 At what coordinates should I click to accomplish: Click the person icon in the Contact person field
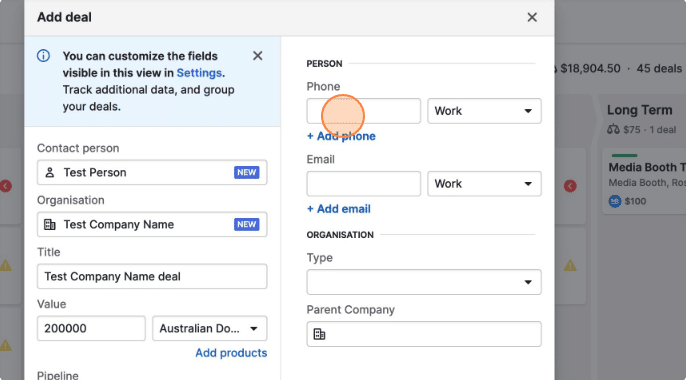tap(50, 172)
